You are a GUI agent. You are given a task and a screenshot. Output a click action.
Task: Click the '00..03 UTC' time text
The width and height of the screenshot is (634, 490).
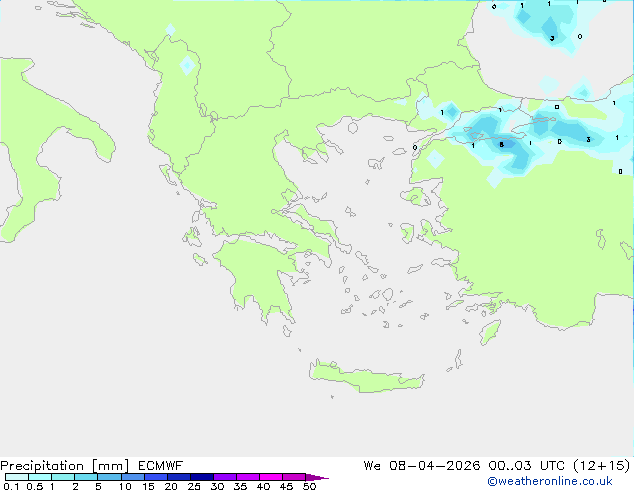pyautogui.click(x=526, y=466)
